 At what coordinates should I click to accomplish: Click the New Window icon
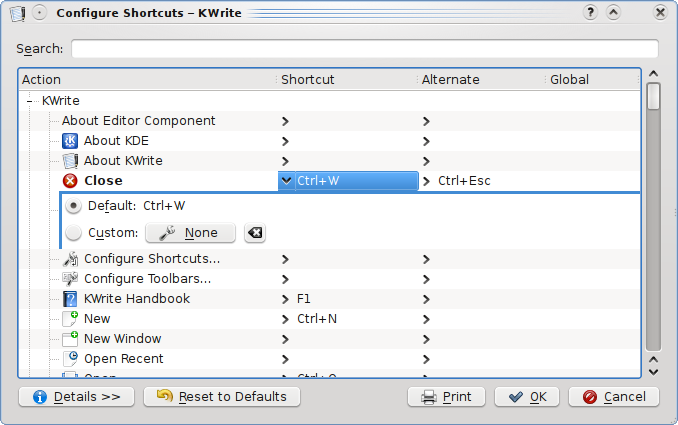(x=70, y=339)
